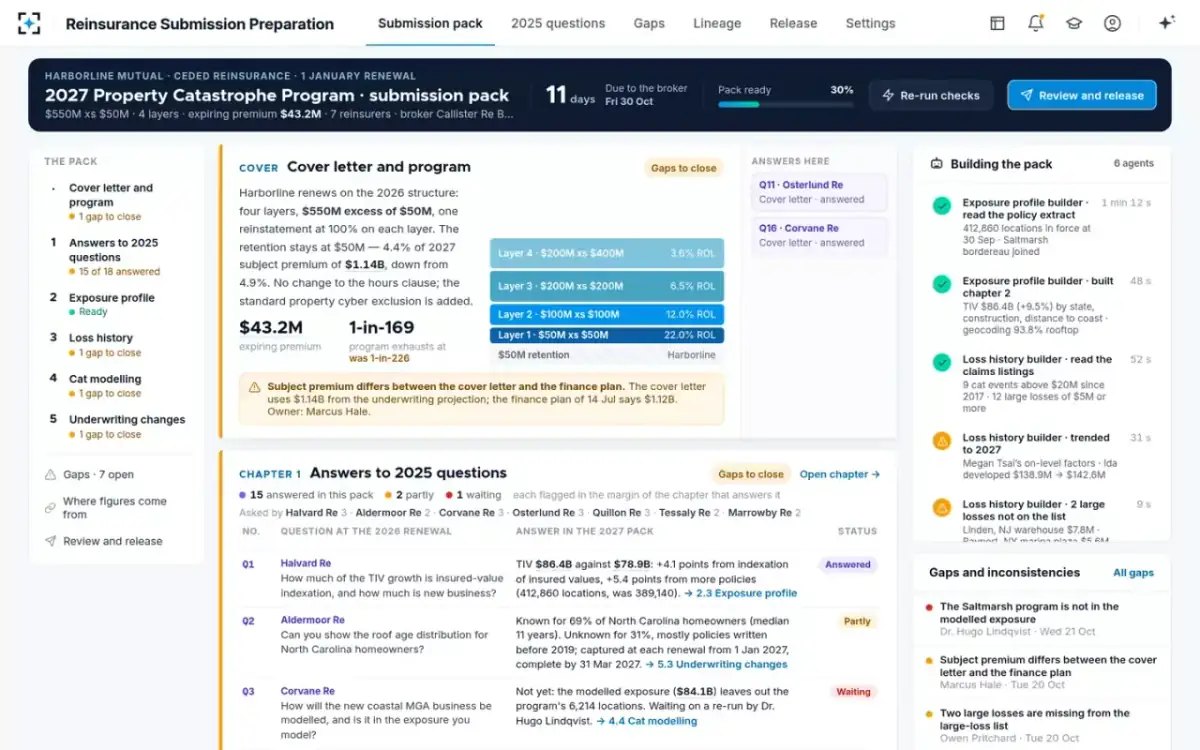Image resolution: width=1200 pixels, height=750 pixels.
Task: Click the link icon beside Where figures come from
Action: [50, 508]
